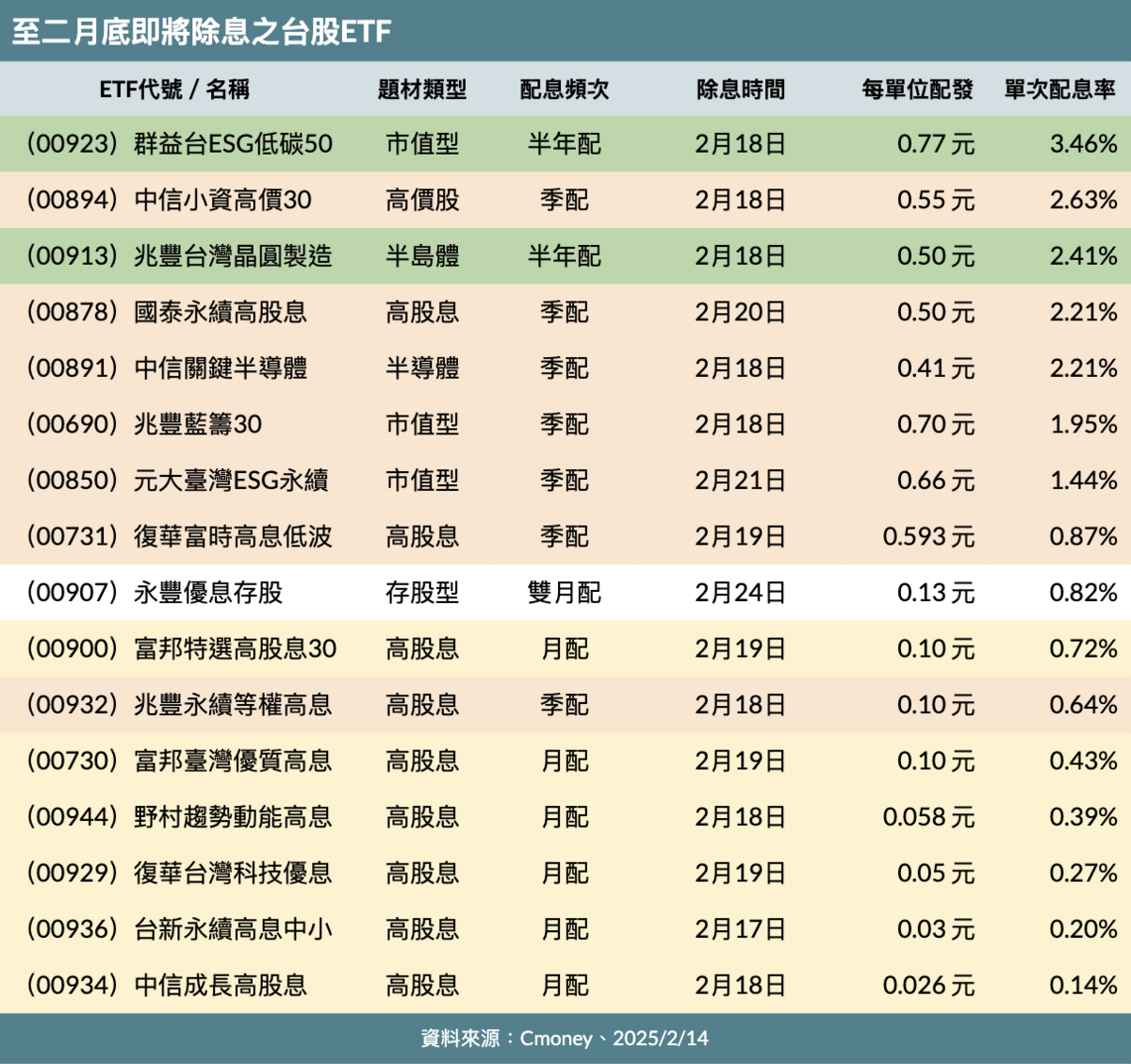
Task: Select the (00907) 永豐優息存股 entry
Action: pyautogui.click(x=155, y=593)
